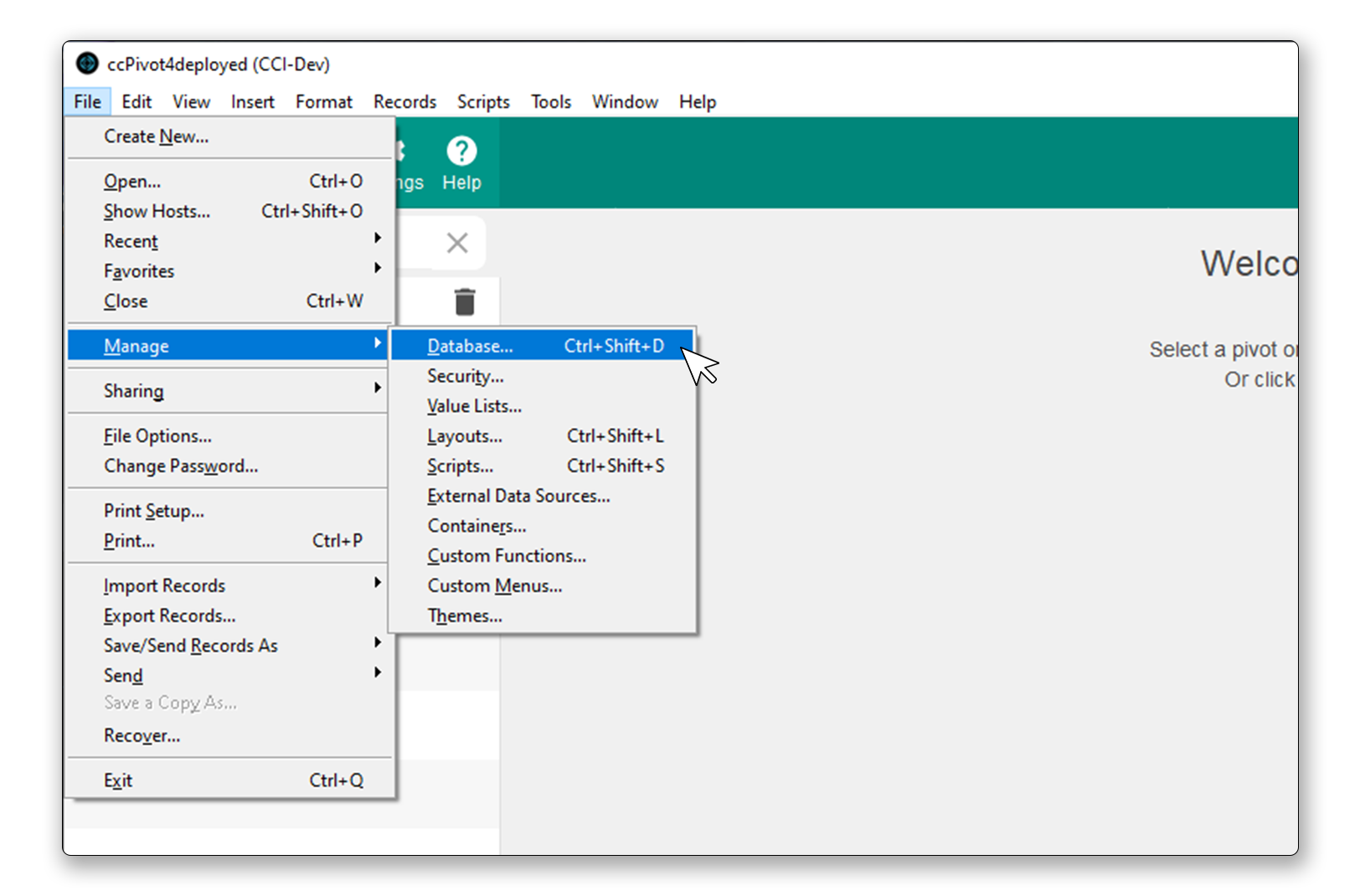Choose Open... from File menu
Screen dimensions: 1360x896
coord(229,182)
